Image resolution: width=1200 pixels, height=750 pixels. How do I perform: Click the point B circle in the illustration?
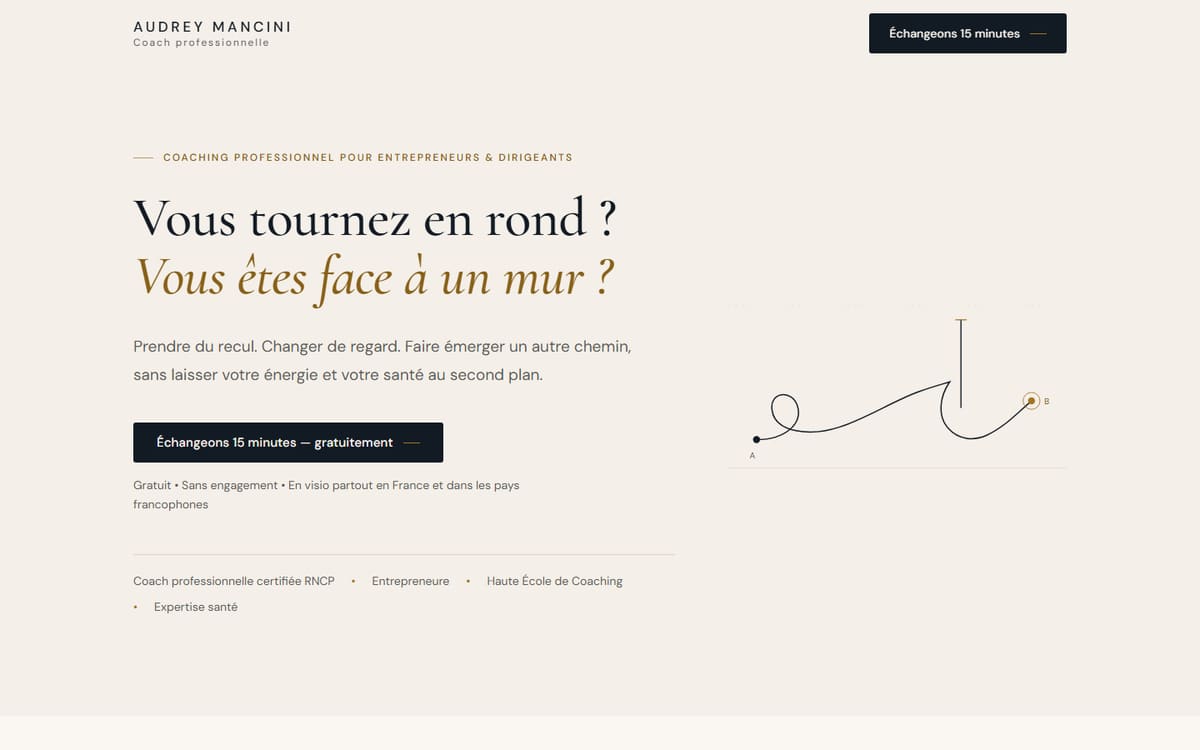click(1031, 401)
